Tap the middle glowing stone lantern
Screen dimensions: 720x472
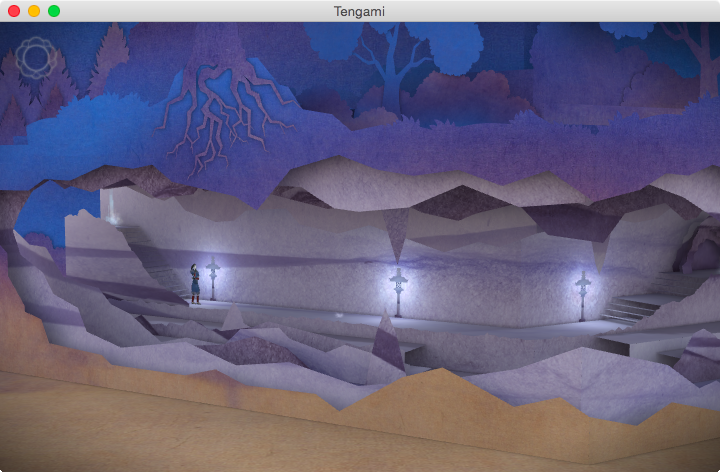398,292
